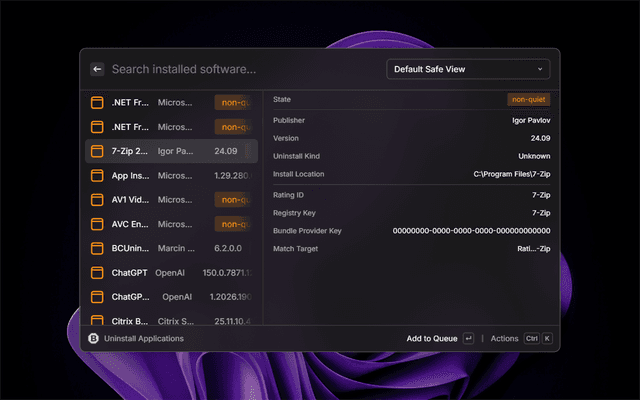This screenshot has width=640, height=400.
Task: Click the install location C:\Program Files\7-Zip
Action: click(x=512, y=174)
